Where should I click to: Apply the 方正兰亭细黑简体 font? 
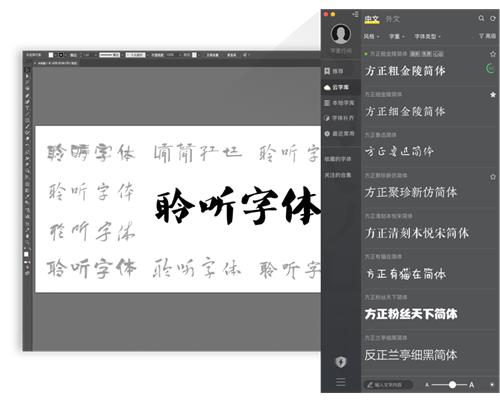tap(411, 355)
